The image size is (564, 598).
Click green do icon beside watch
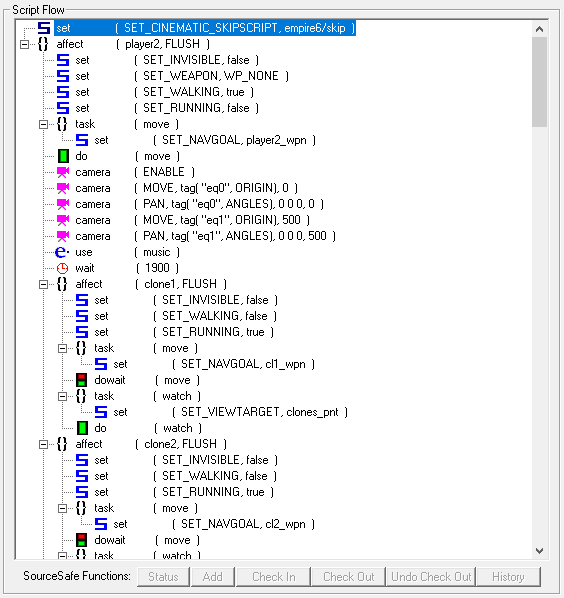pos(82,428)
